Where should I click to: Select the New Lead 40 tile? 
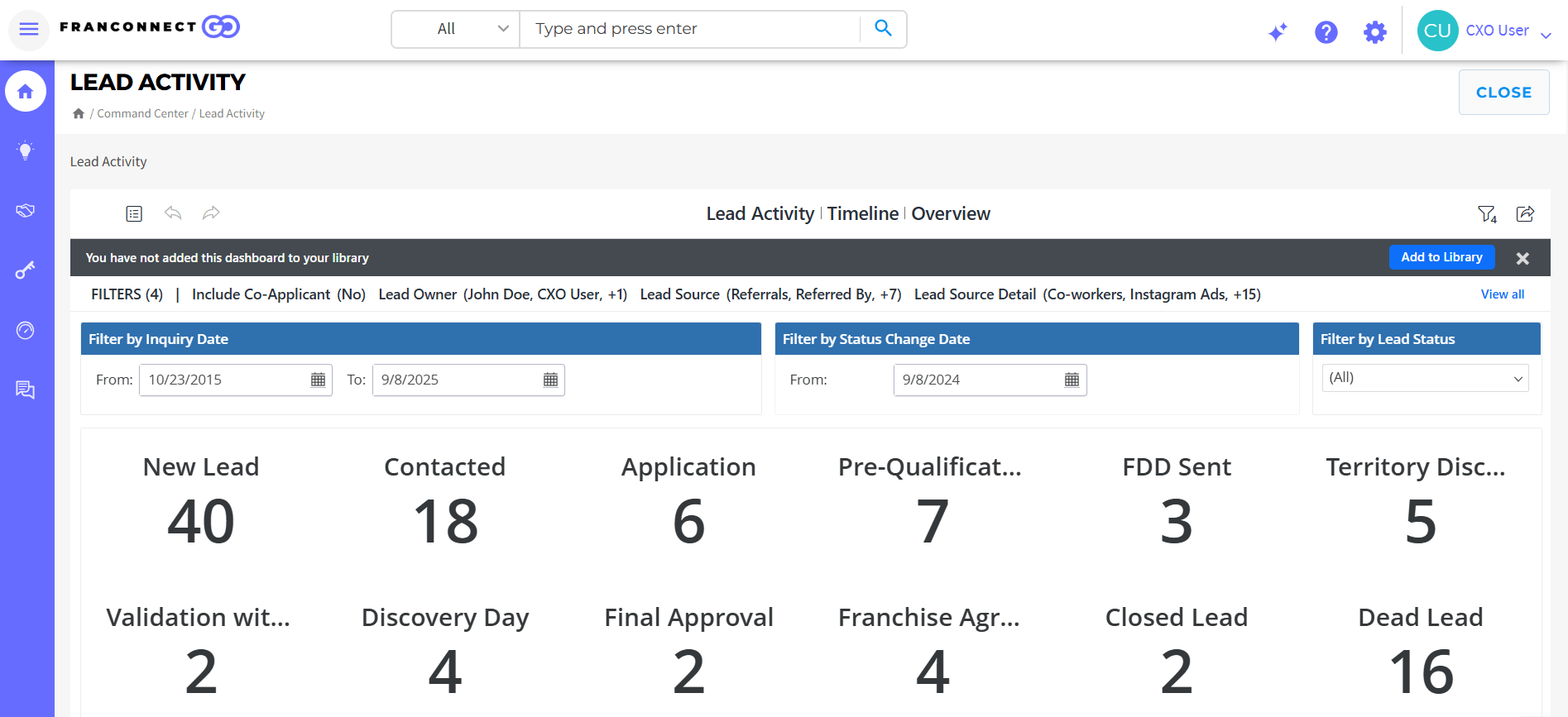[x=201, y=501]
